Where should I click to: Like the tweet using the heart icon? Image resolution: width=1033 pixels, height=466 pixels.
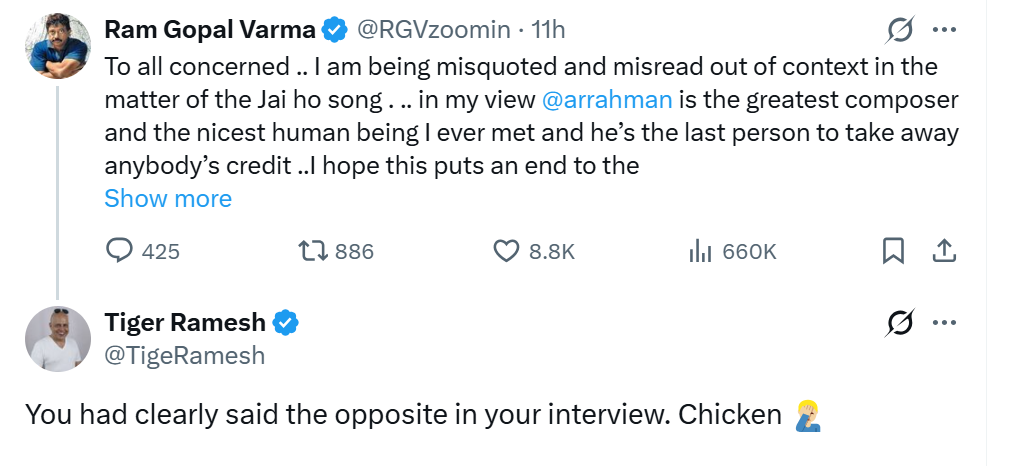click(x=508, y=251)
